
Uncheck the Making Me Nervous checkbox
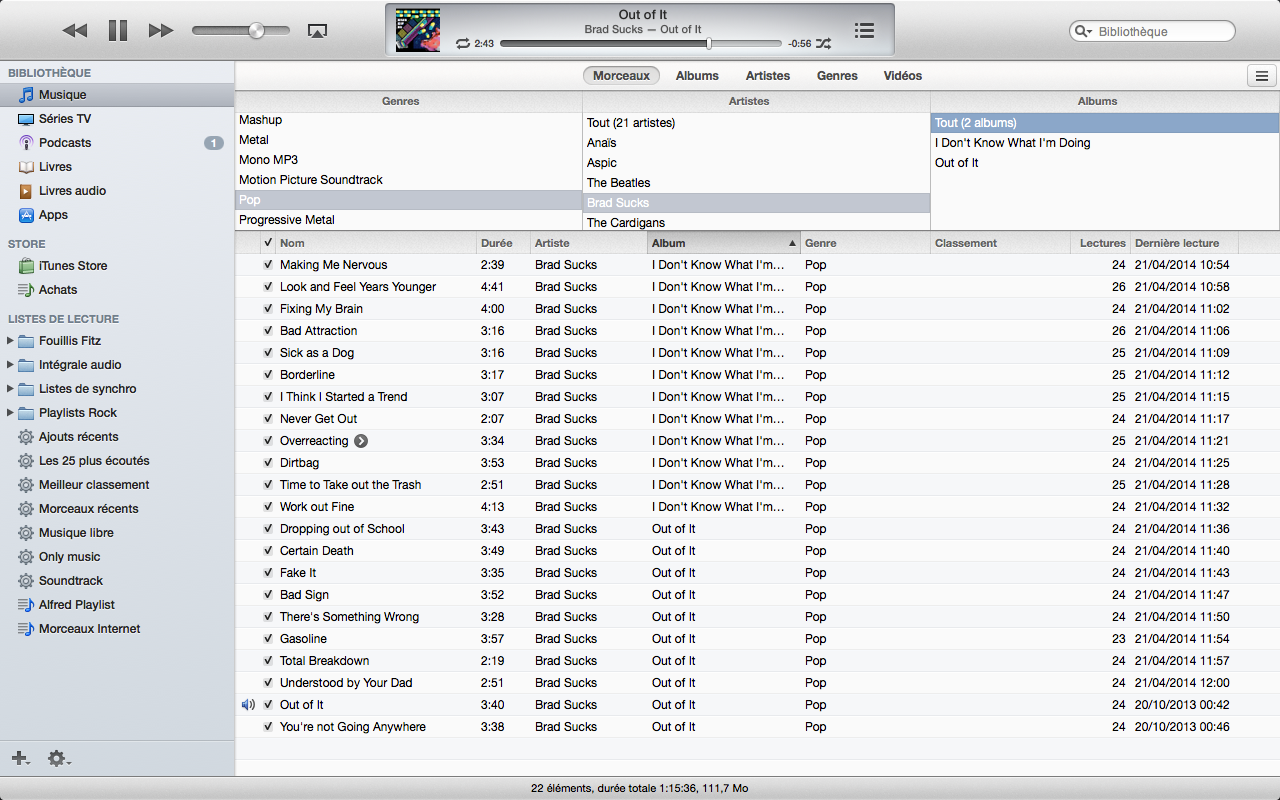(268, 265)
